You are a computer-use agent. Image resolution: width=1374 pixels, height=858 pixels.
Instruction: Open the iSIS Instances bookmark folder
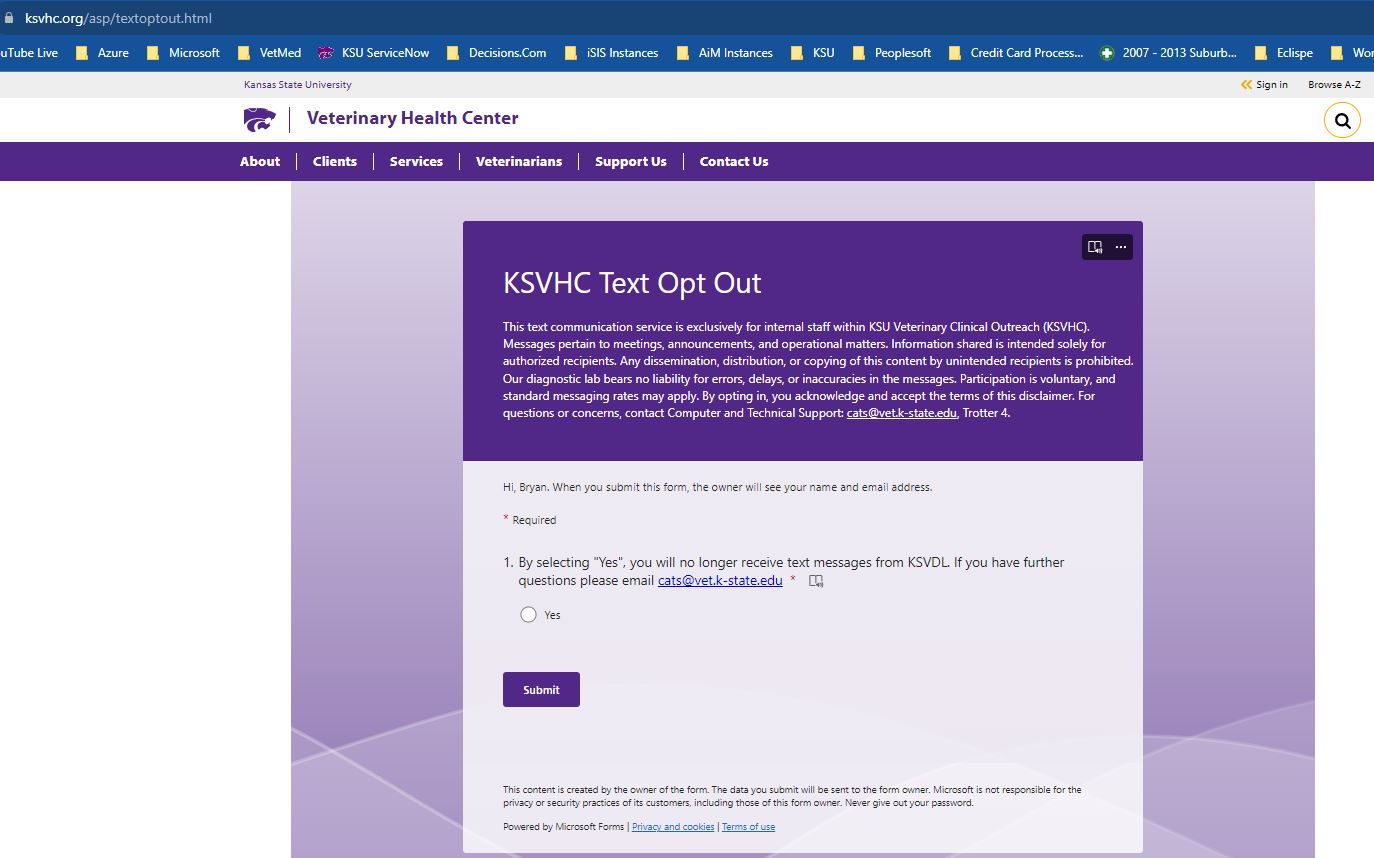click(x=612, y=53)
